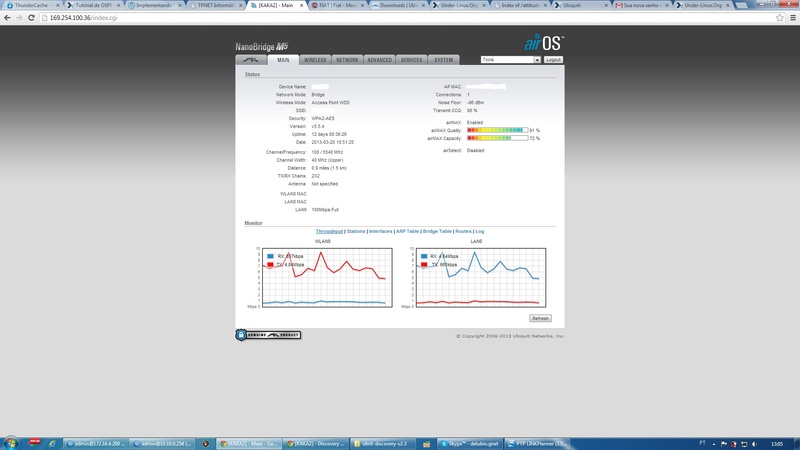
Task: Open the Windows Start menu
Action: [x=10, y=443]
